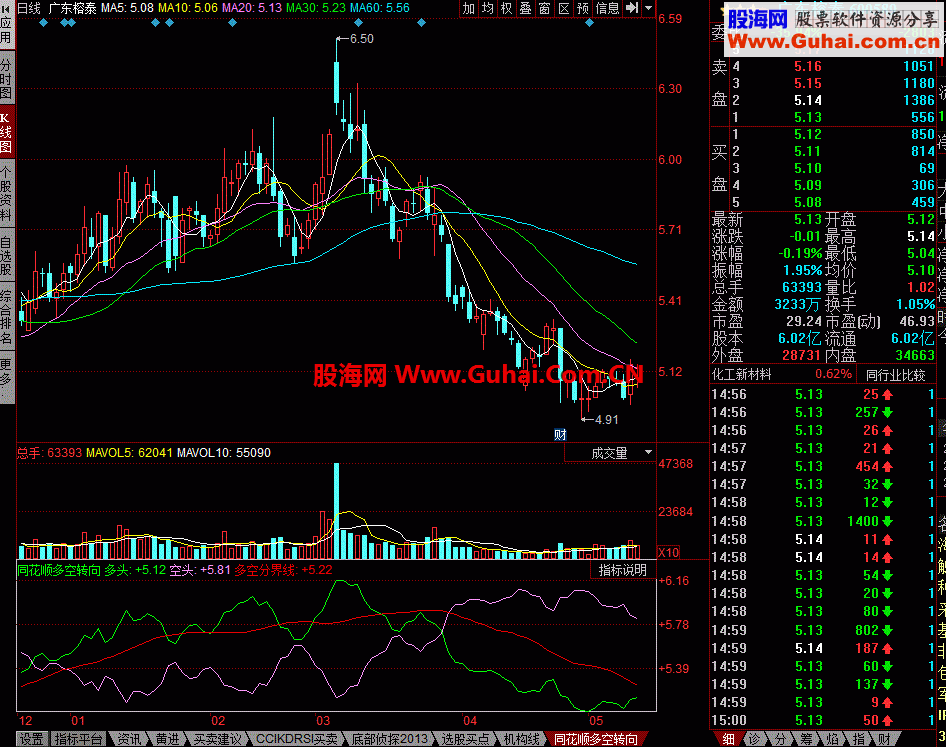This screenshot has height=747, width=946.
Task: Click the jump-to-end arrow icon in toolbar
Action: point(632,8)
